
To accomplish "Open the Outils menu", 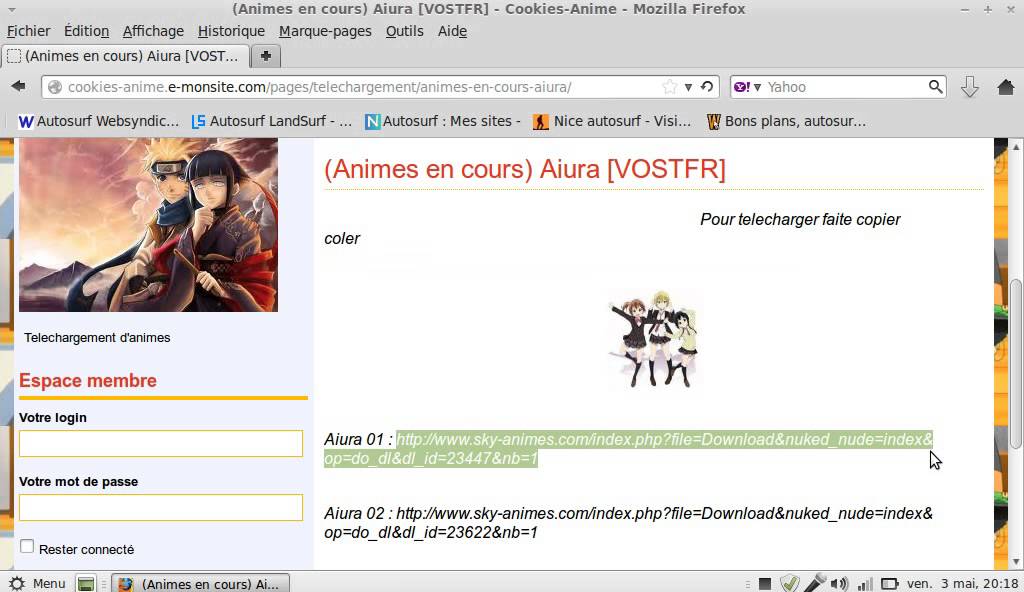I will tap(404, 31).
